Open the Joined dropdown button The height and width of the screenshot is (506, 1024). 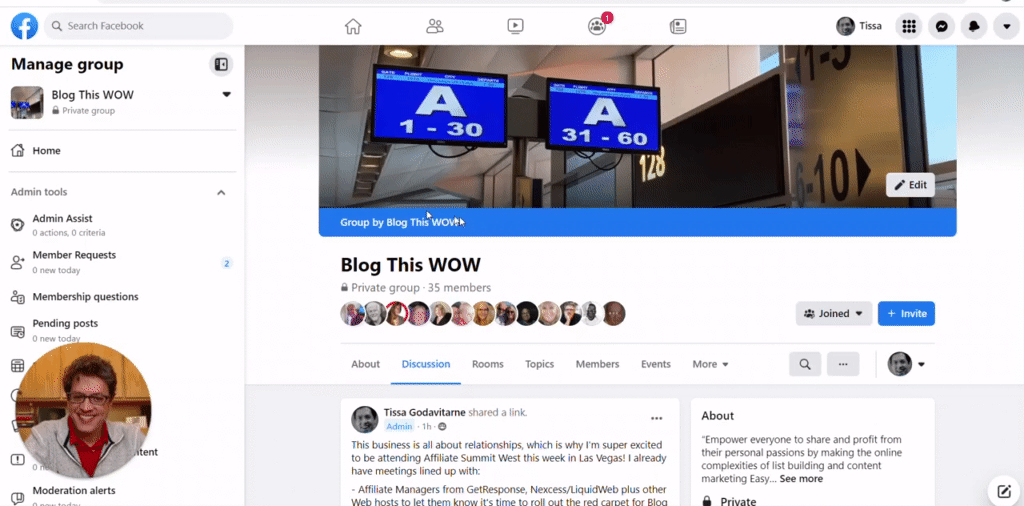833,313
